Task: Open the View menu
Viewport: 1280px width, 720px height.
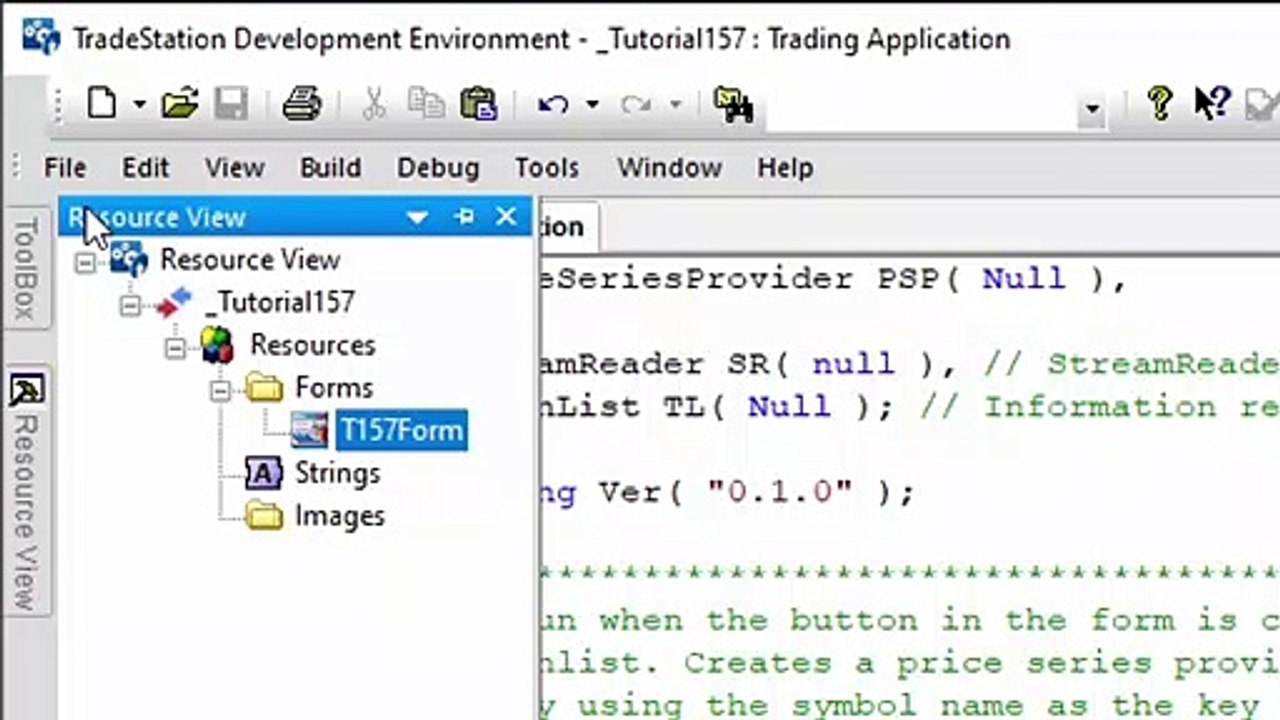Action: 235,168
